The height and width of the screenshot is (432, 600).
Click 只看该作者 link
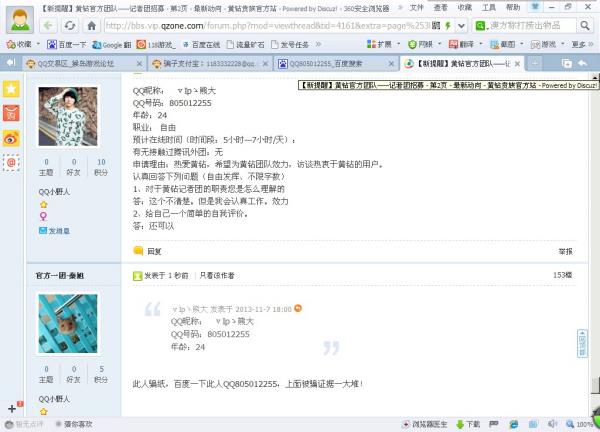coord(217,276)
